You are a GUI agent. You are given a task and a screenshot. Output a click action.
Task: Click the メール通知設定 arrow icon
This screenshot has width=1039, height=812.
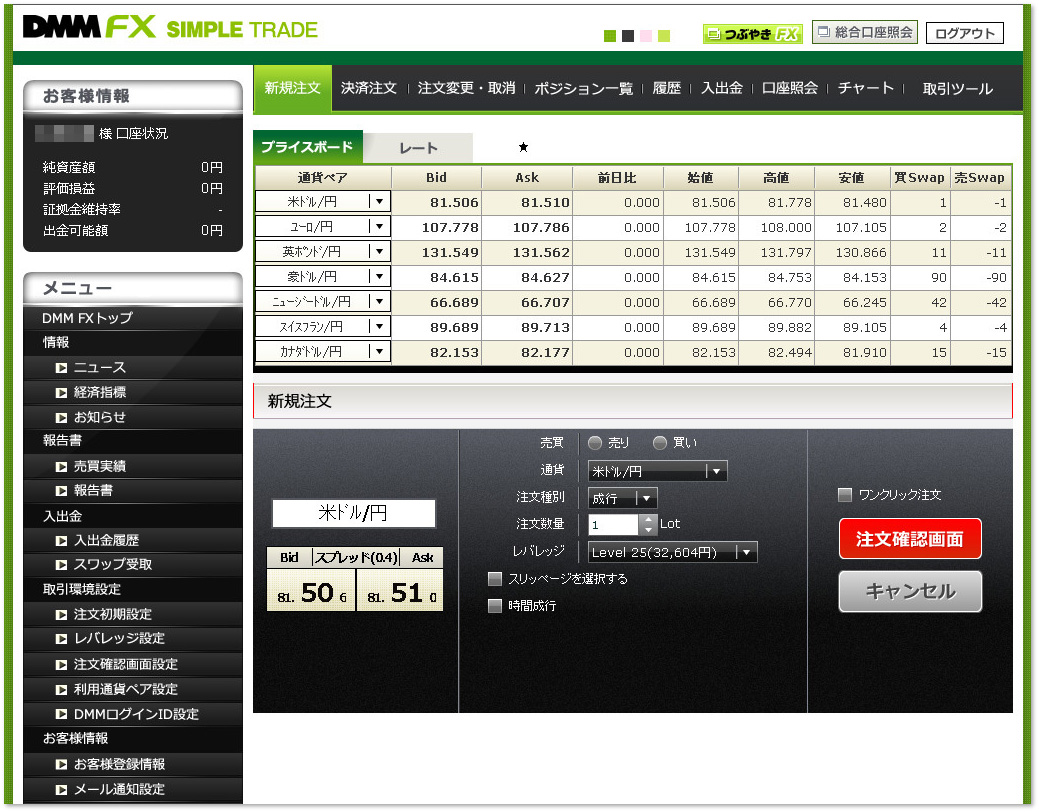61,789
